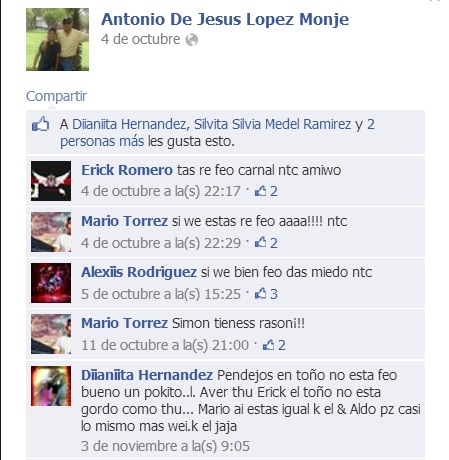449x460 pixels.
Task: Open Antonio De Jesus Lopez Monje's profile photo
Action: coord(57,39)
